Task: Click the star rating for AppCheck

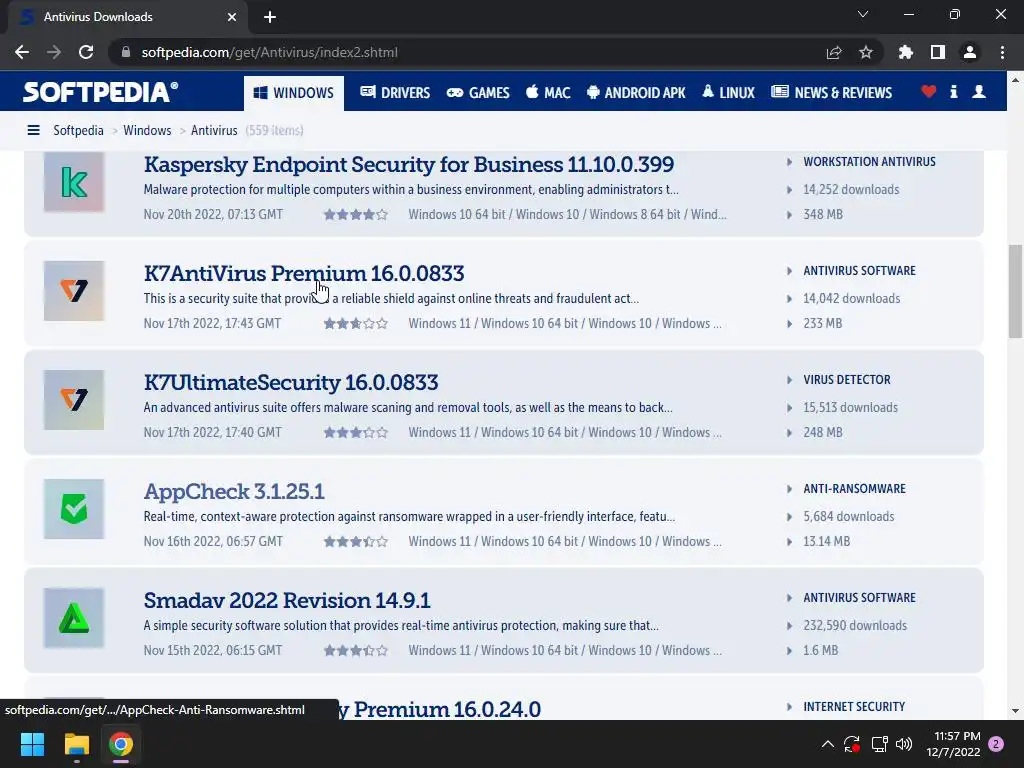Action: (x=356, y=541)
